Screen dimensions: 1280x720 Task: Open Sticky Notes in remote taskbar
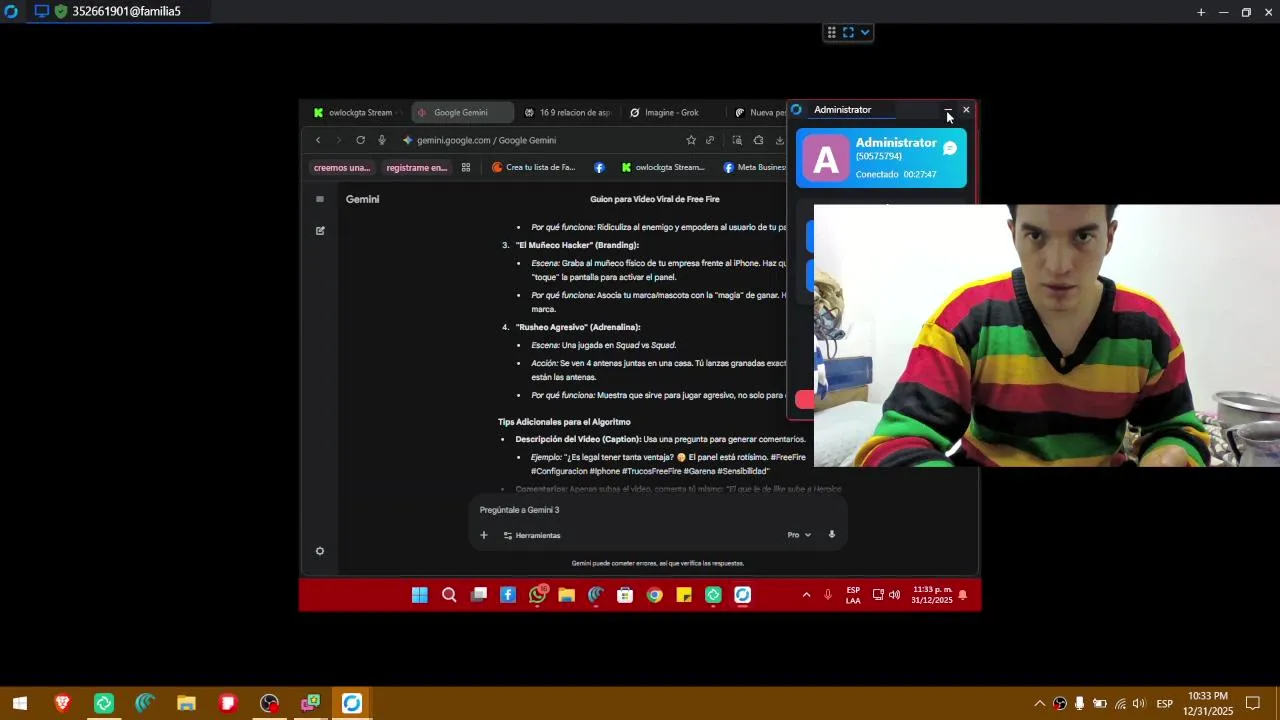tap(684, 595)
